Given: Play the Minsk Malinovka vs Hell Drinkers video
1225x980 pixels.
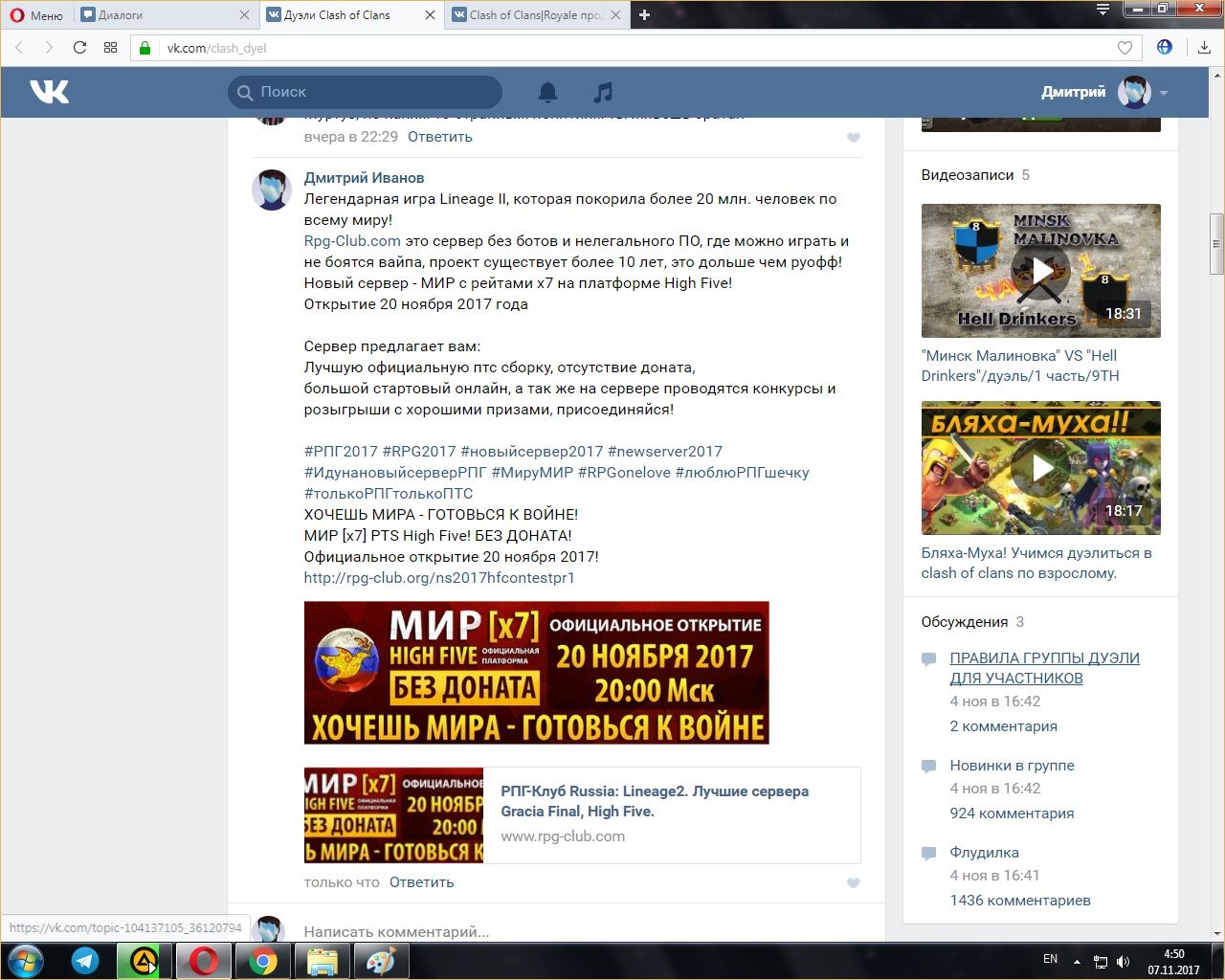Looking at the screenshot, I should point(1041,271).
